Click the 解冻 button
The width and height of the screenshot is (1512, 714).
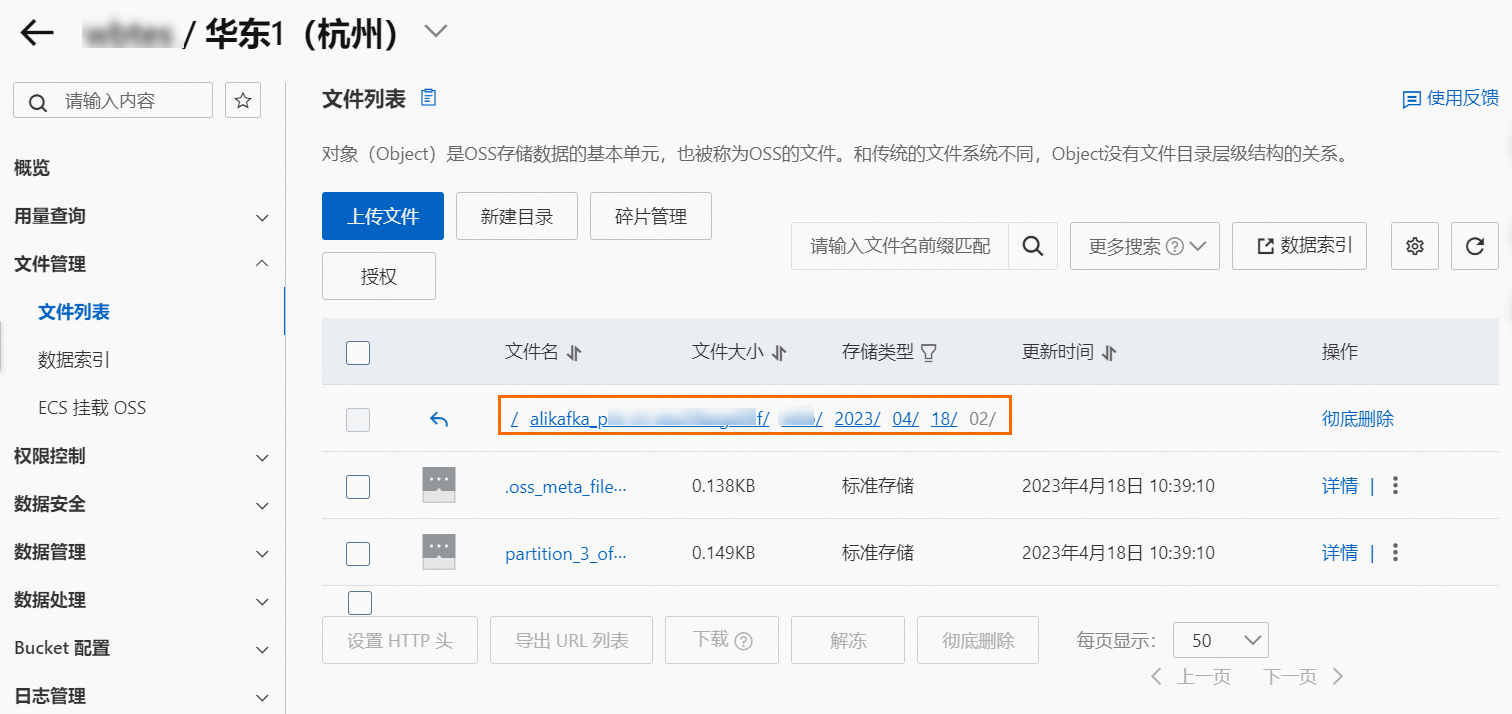point(848,640)
